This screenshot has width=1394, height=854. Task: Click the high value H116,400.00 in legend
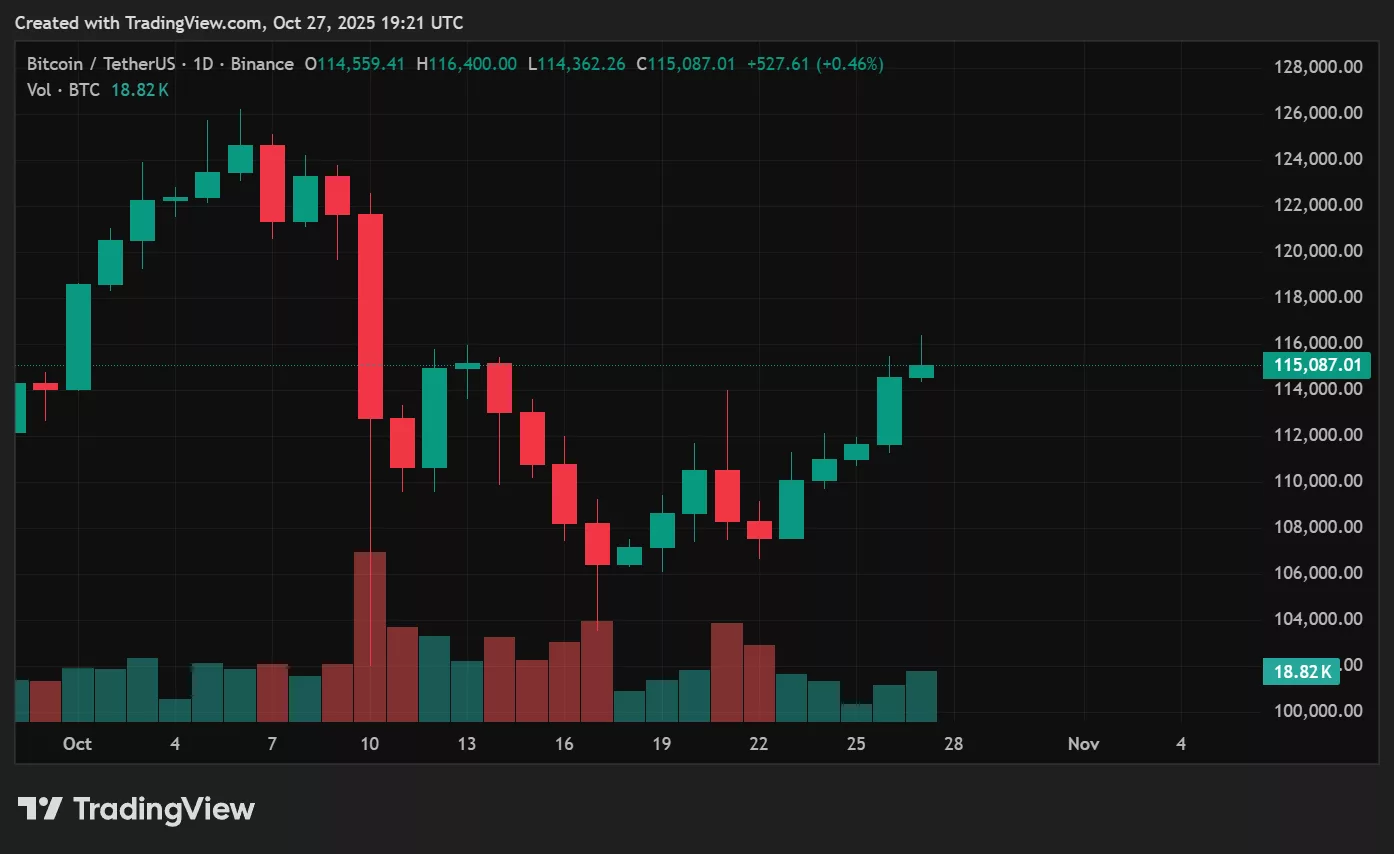(466, 63)
